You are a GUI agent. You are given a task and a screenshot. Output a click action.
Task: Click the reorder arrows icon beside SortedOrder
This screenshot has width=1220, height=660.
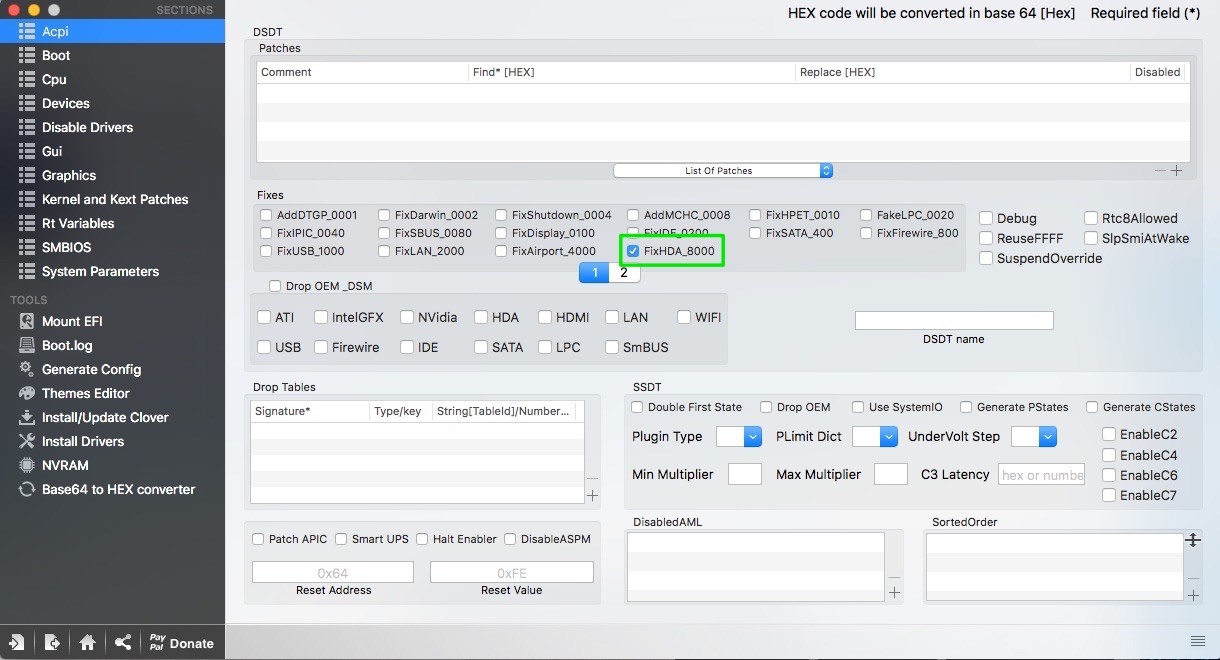(x=1192, y=540)
